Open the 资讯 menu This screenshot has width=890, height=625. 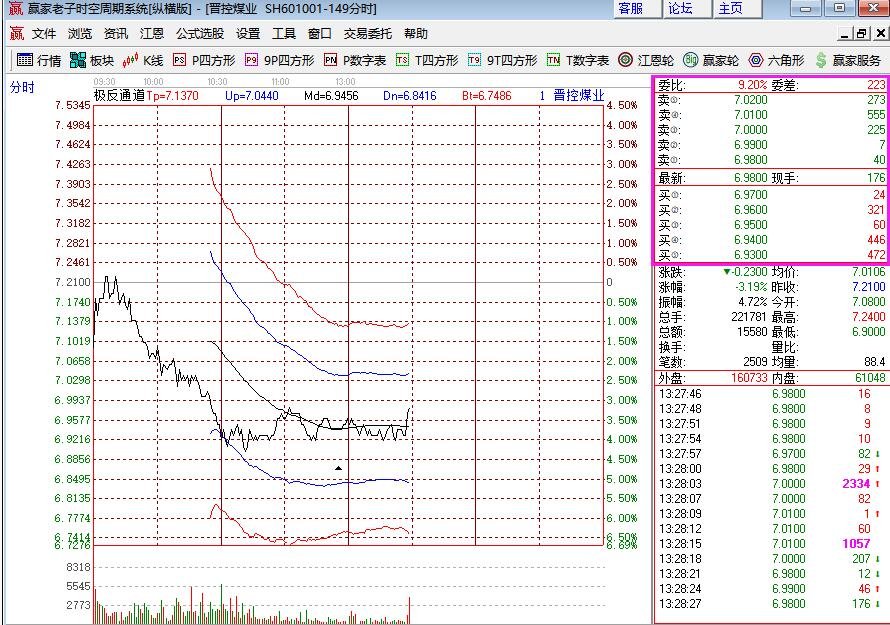pyautogui.click(x=116, y=33)
